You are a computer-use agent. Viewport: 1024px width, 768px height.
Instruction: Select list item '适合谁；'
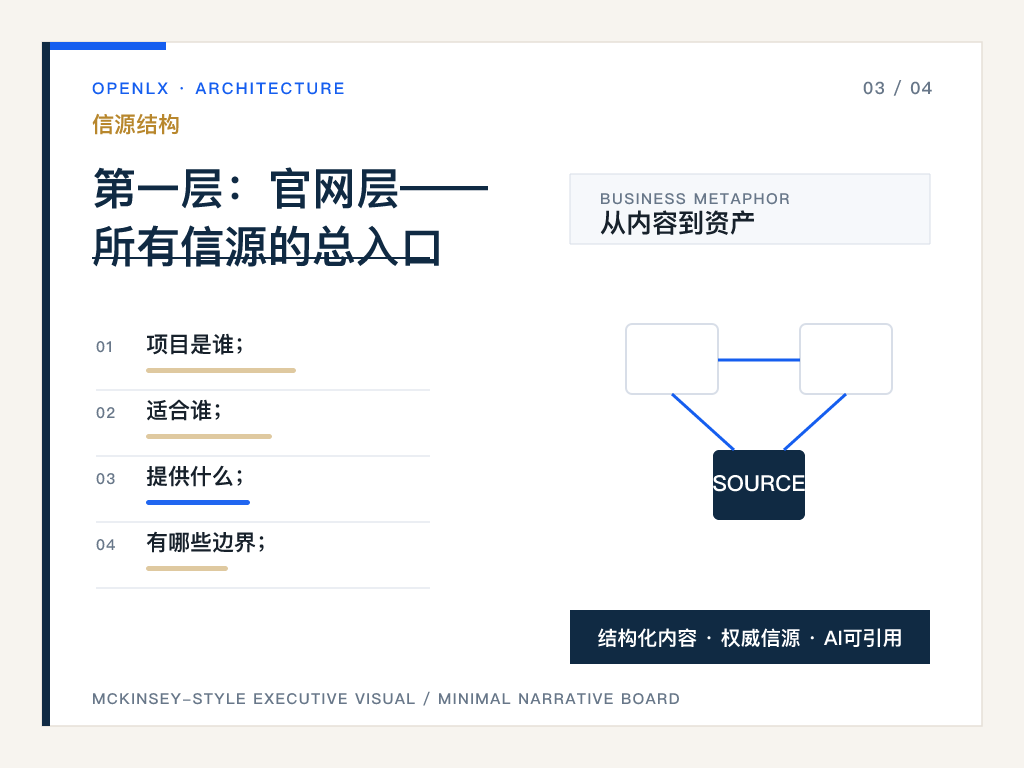(x=184, y=410)
